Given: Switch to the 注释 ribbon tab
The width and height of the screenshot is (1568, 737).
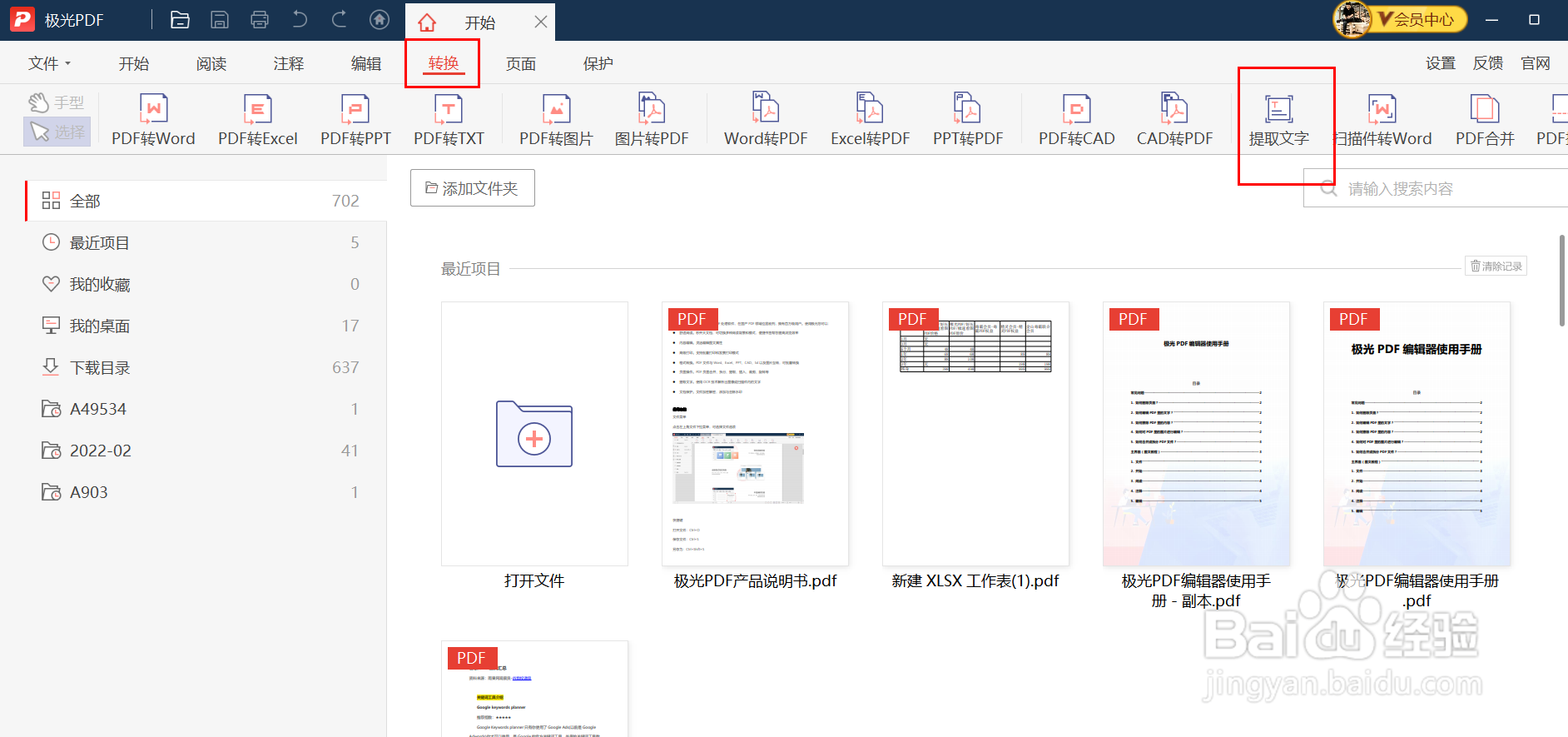Looking at the screenshot, I should click(289, 63).
